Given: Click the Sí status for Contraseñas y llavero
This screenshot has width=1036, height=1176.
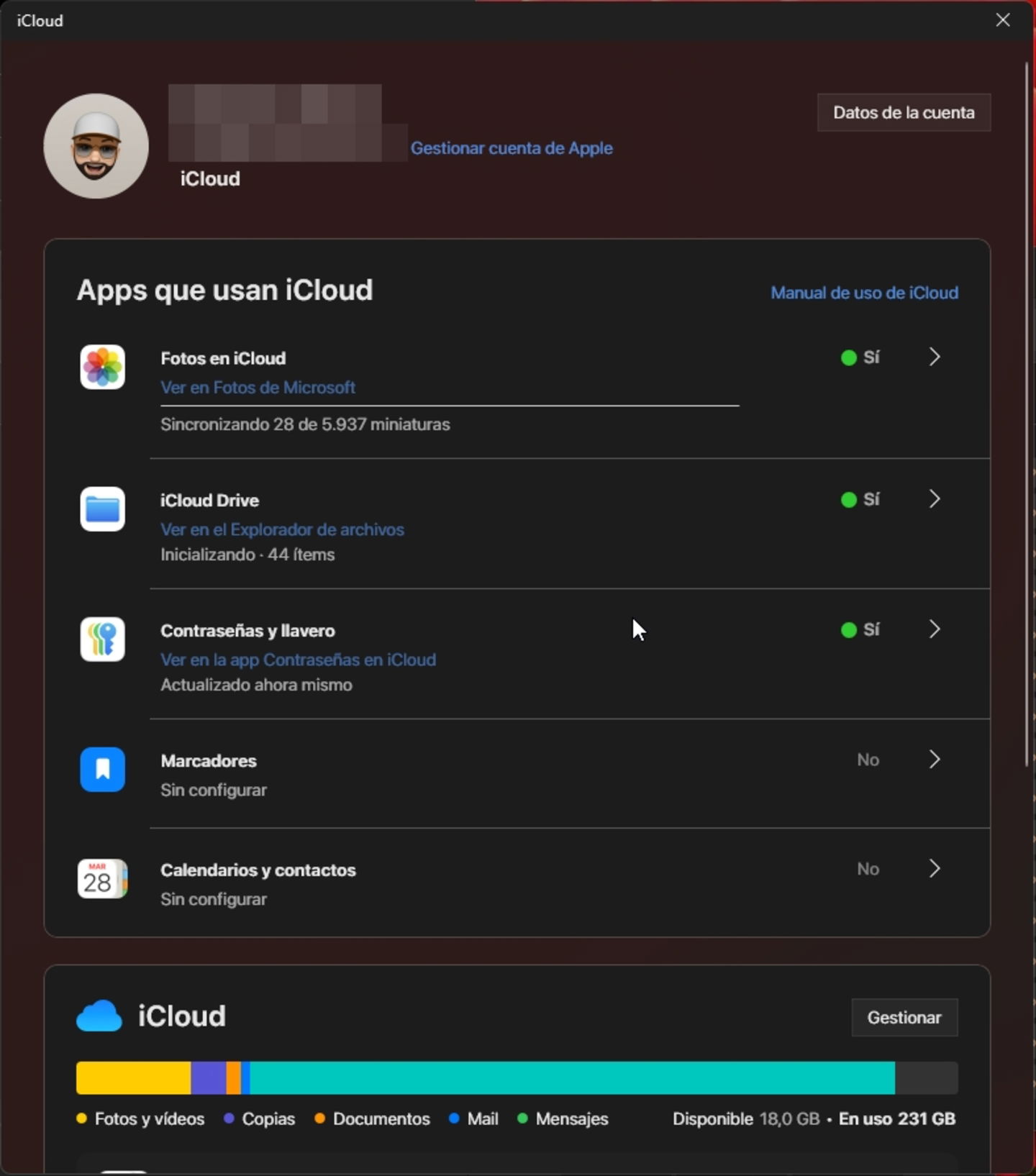Looking at the screenshot, I should click(860, 630).
